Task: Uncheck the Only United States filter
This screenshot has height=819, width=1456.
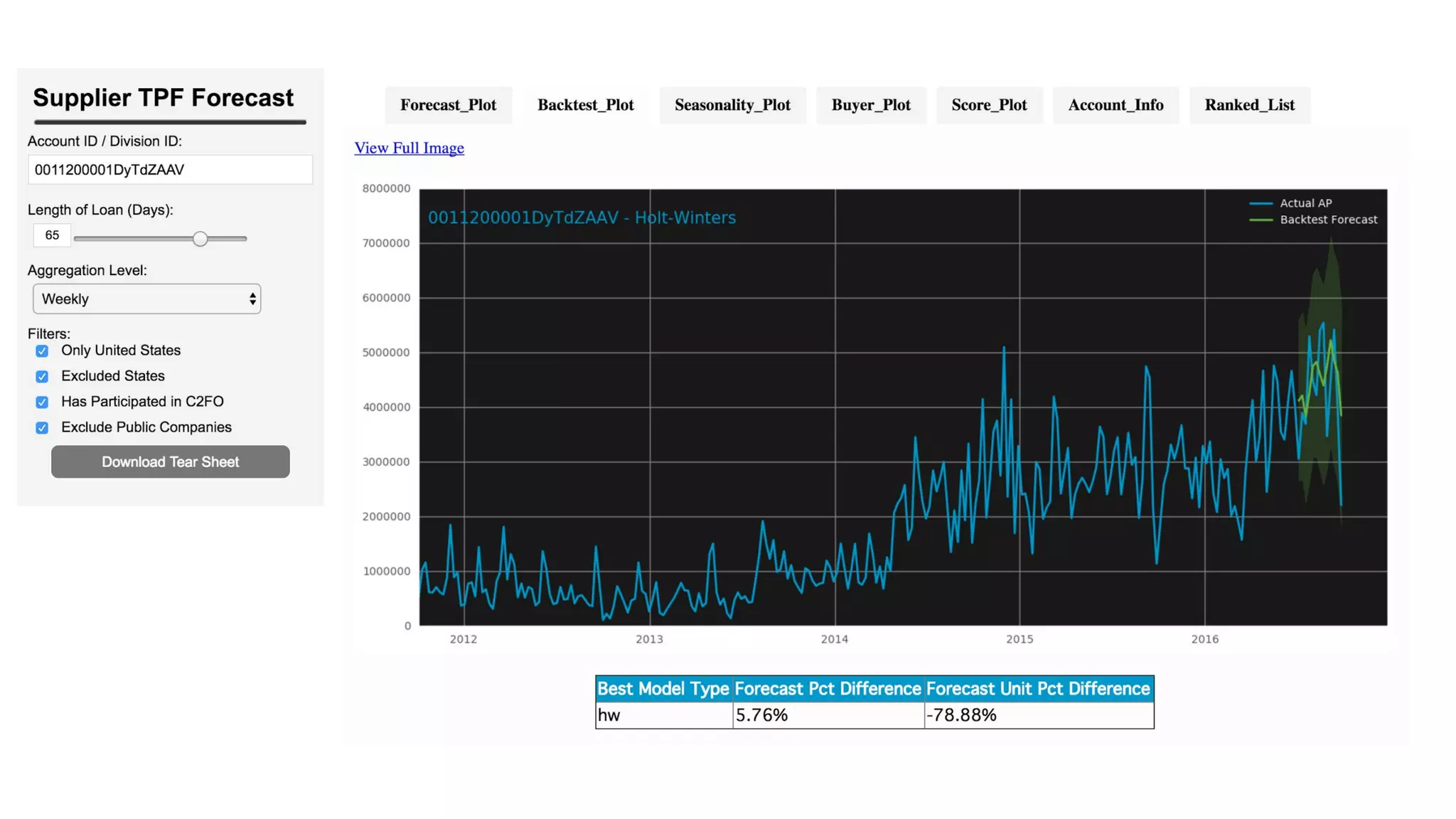Action: pyautogui.click(x=42, y=351)
